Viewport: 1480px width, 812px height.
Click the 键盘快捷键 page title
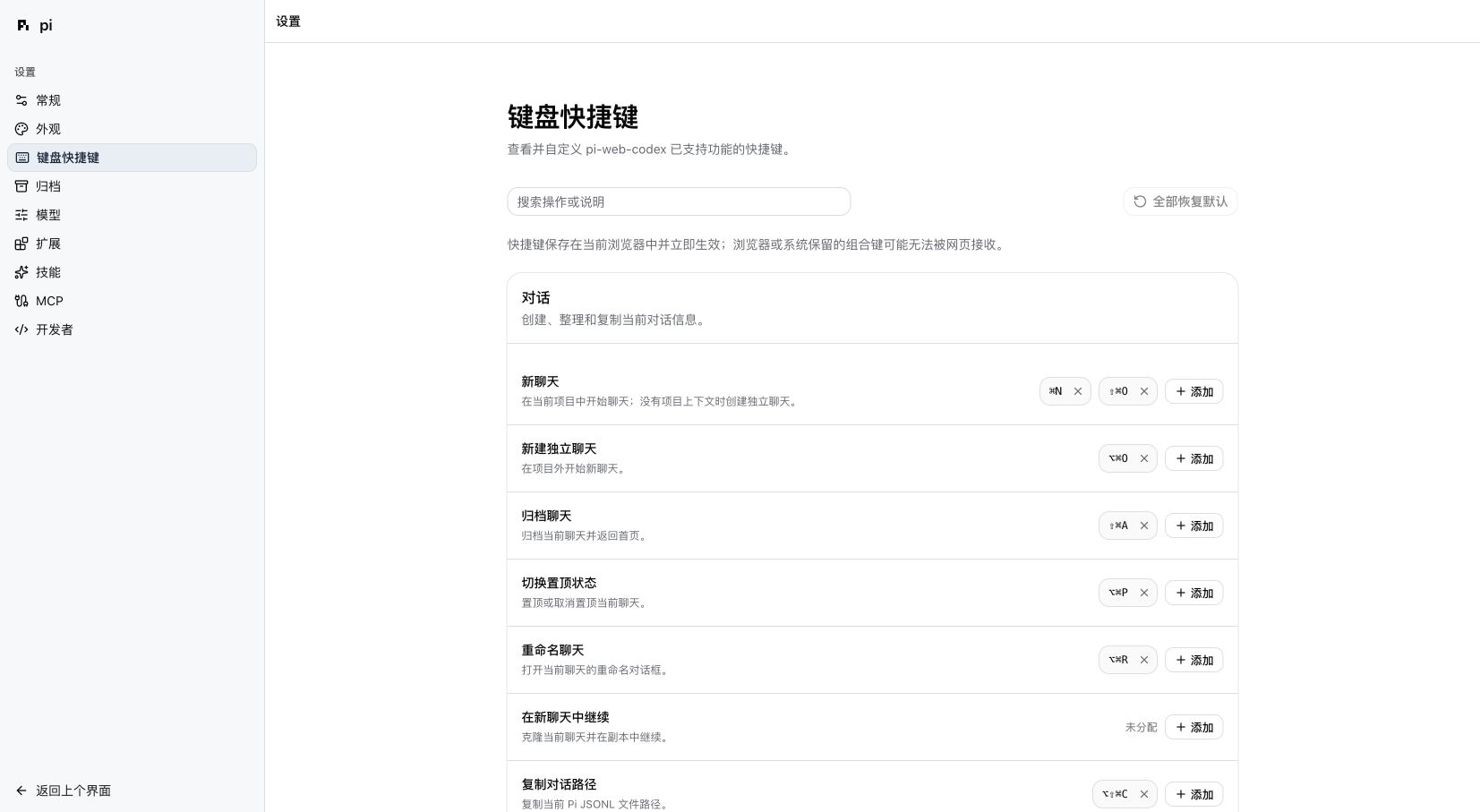[573, 117]
